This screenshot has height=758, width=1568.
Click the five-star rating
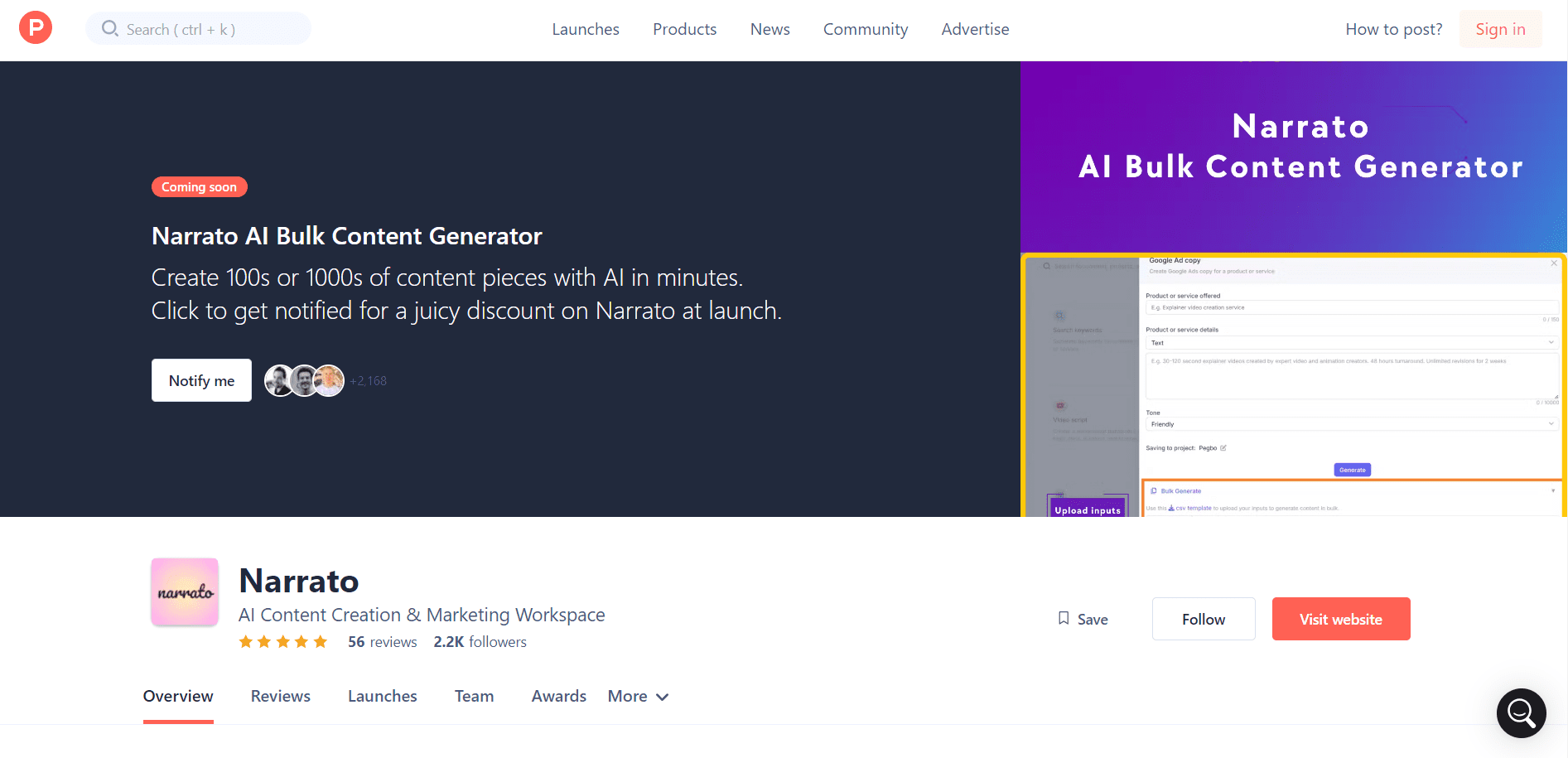tap(283, 642)
